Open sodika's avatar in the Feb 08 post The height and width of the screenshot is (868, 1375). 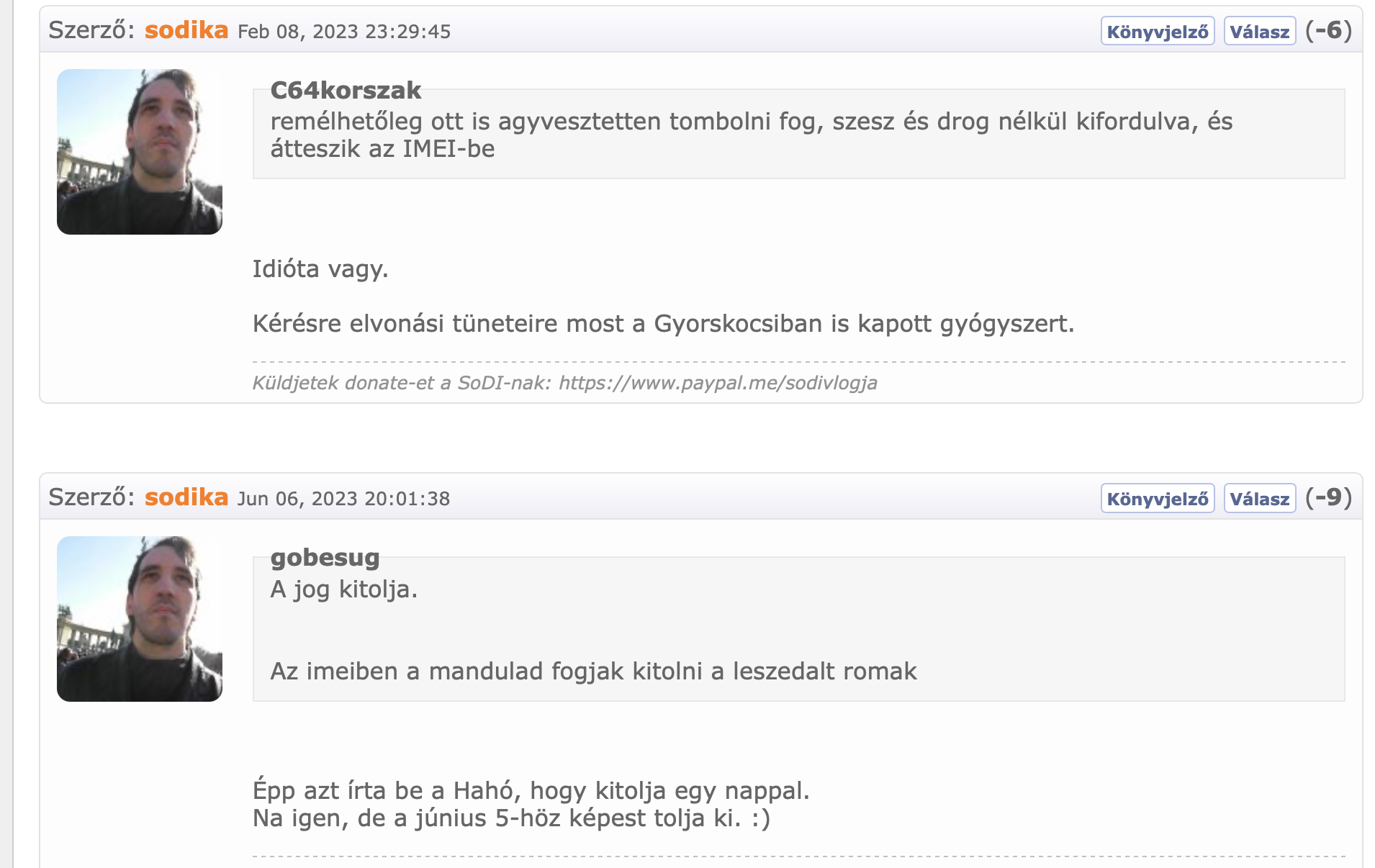(140, 152)
